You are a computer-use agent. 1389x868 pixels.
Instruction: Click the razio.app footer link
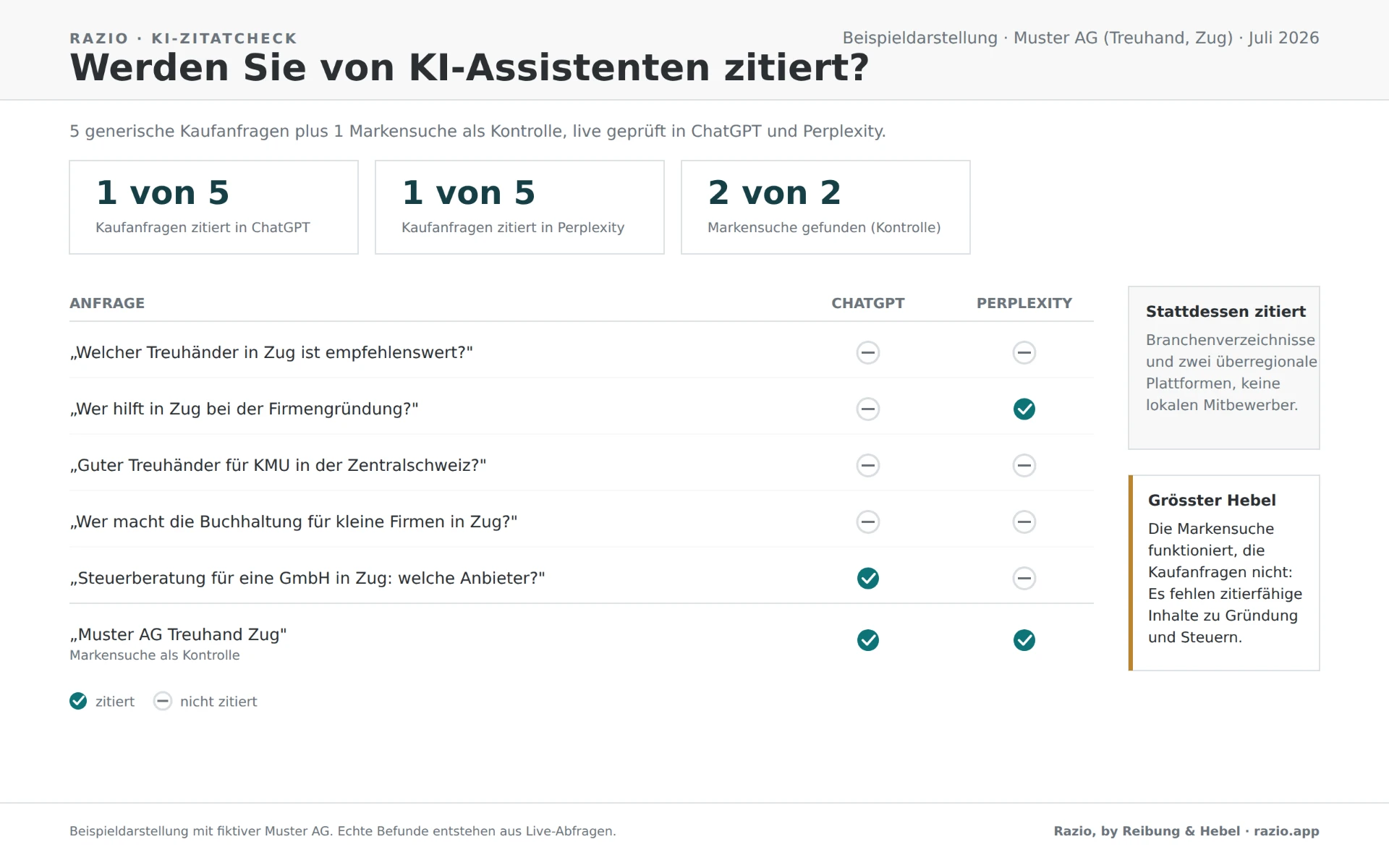(1286, 831)
